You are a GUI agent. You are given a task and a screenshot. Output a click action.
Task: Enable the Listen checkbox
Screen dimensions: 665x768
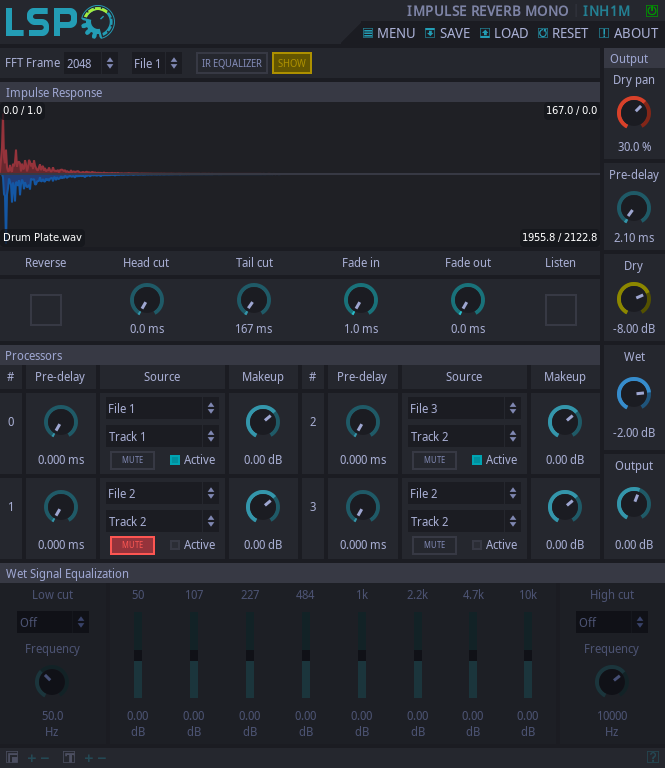pos(561,310)
